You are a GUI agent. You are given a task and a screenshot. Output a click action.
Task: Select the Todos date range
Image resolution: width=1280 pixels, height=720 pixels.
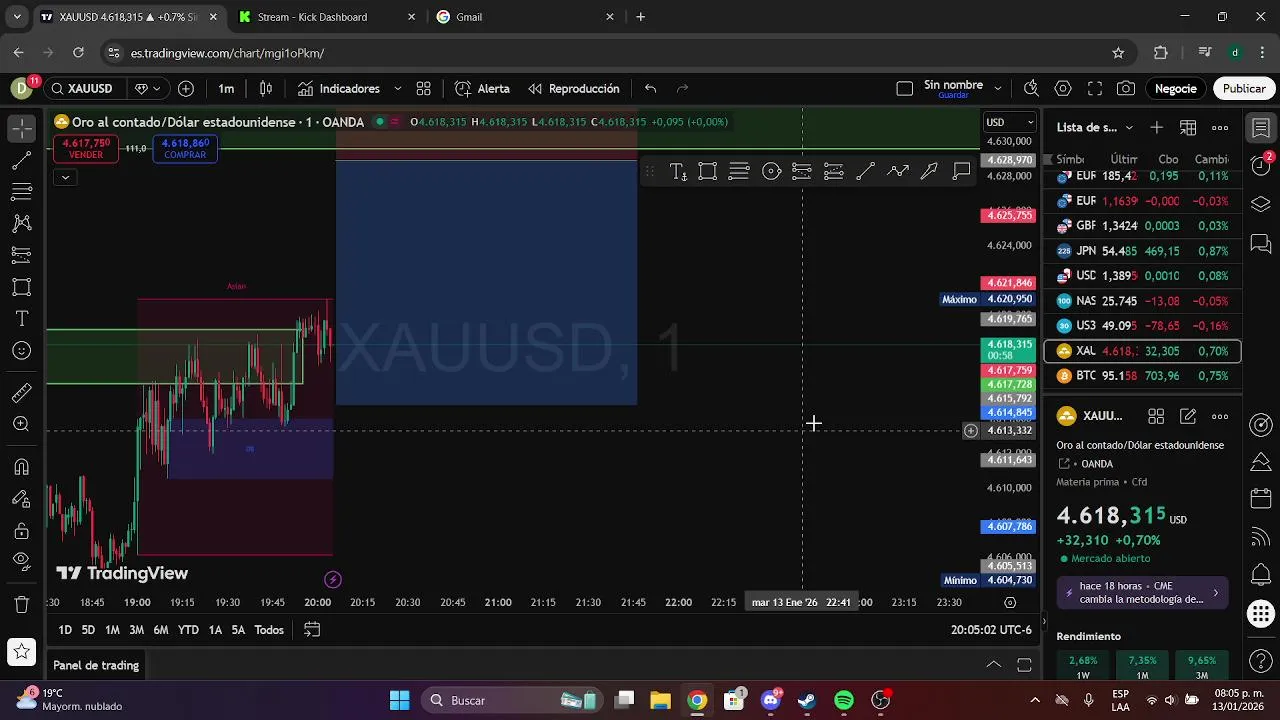(x=269, y=630)
